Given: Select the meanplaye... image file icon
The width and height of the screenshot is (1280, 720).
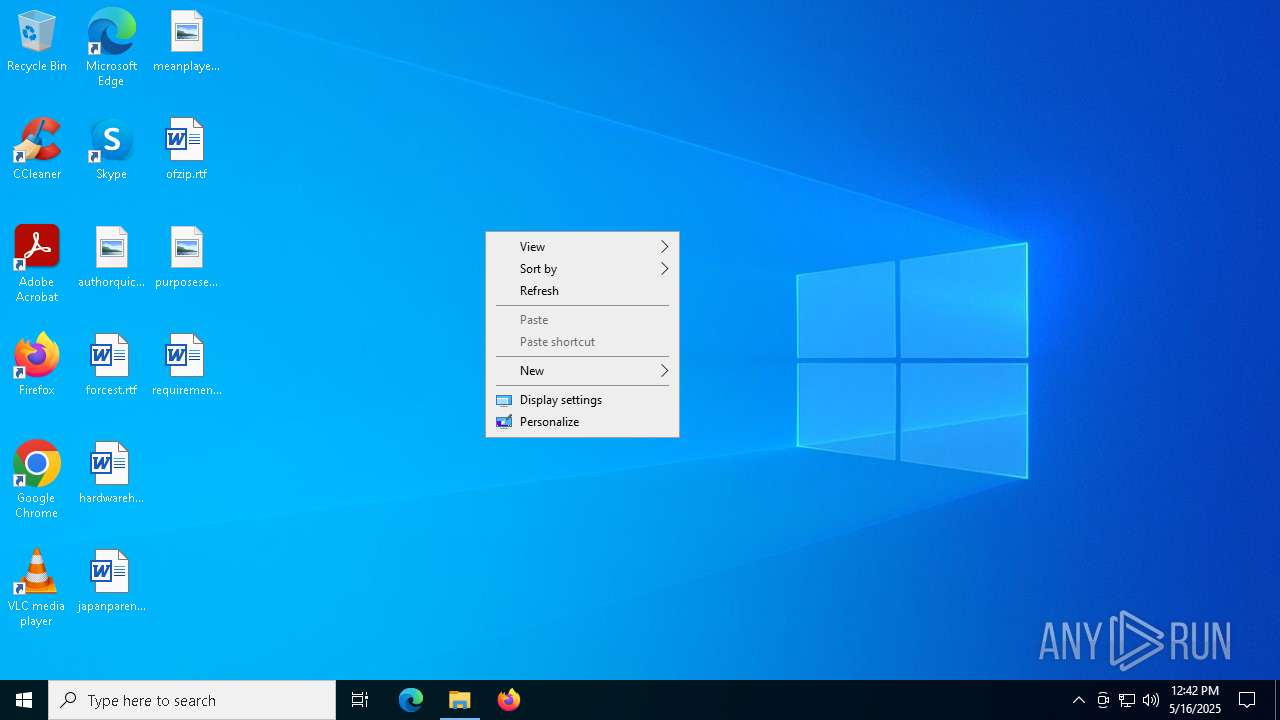Looking at the screenshot, I should (186, 42).
